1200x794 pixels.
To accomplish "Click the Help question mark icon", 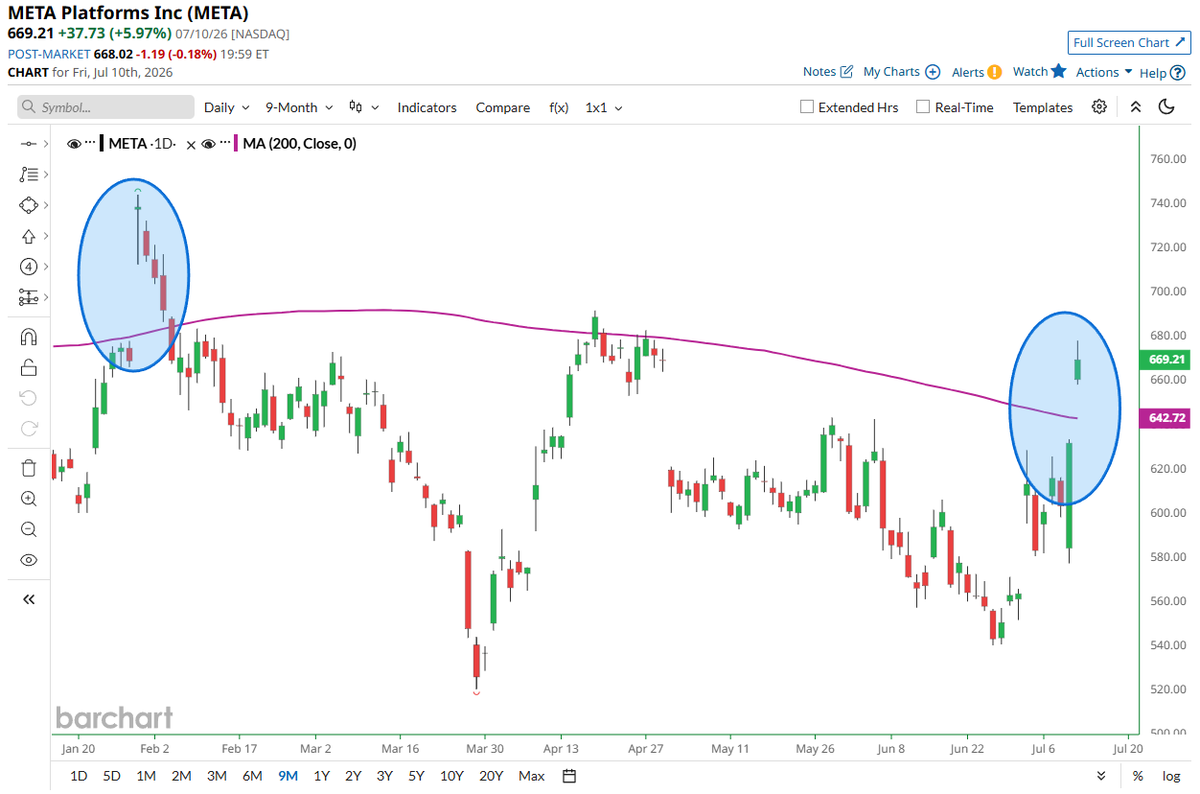I will 1178,72.
